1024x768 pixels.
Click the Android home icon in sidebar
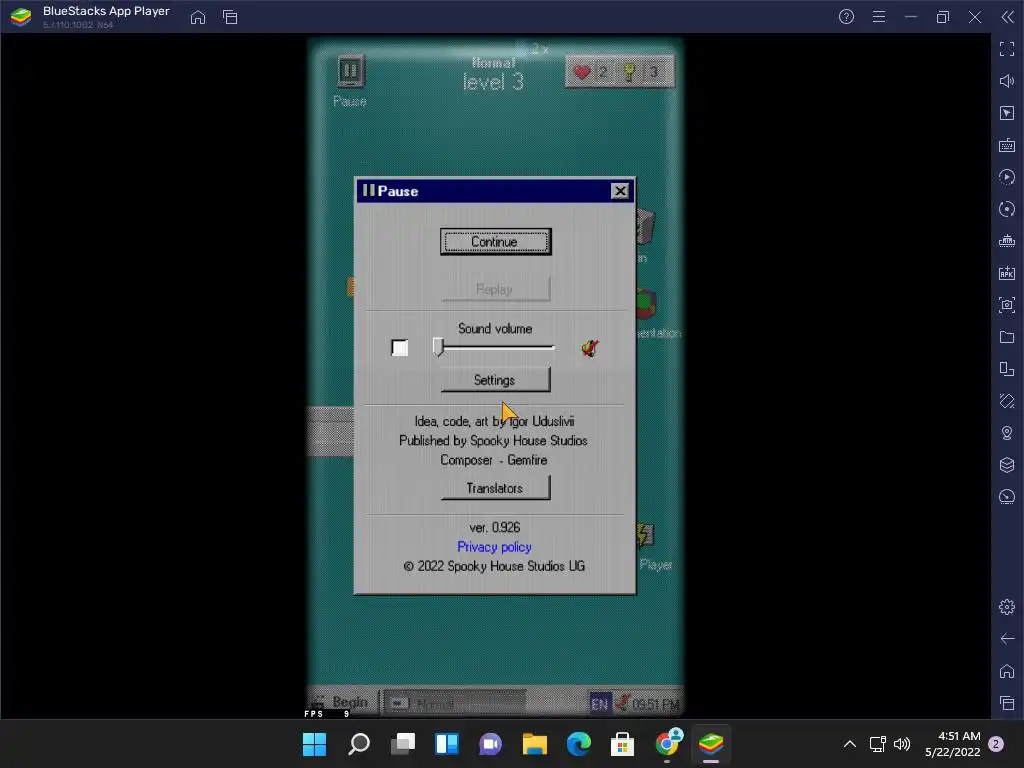pos(1007,671)
